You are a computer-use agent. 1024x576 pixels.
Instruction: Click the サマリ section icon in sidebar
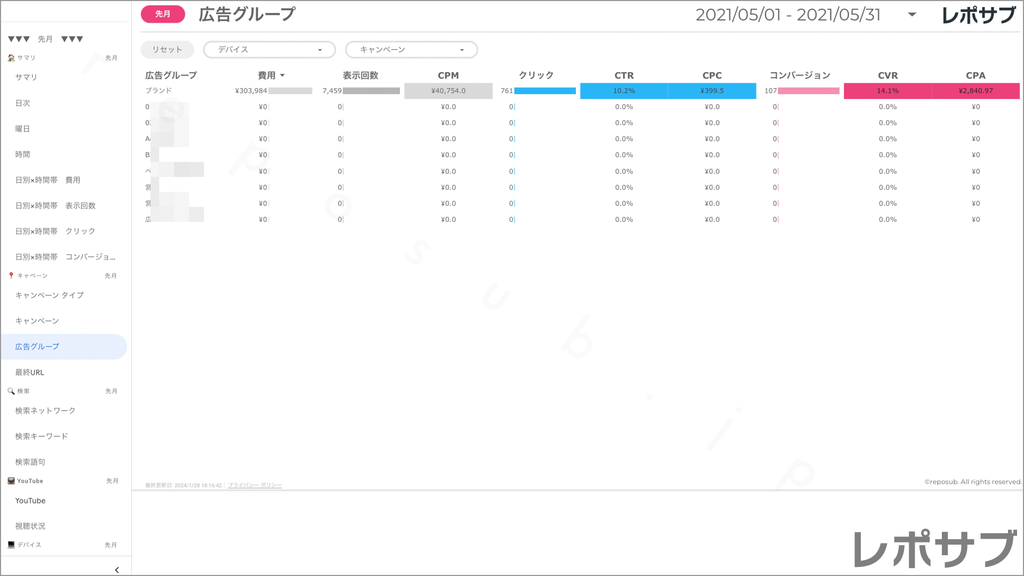(13, 58)
